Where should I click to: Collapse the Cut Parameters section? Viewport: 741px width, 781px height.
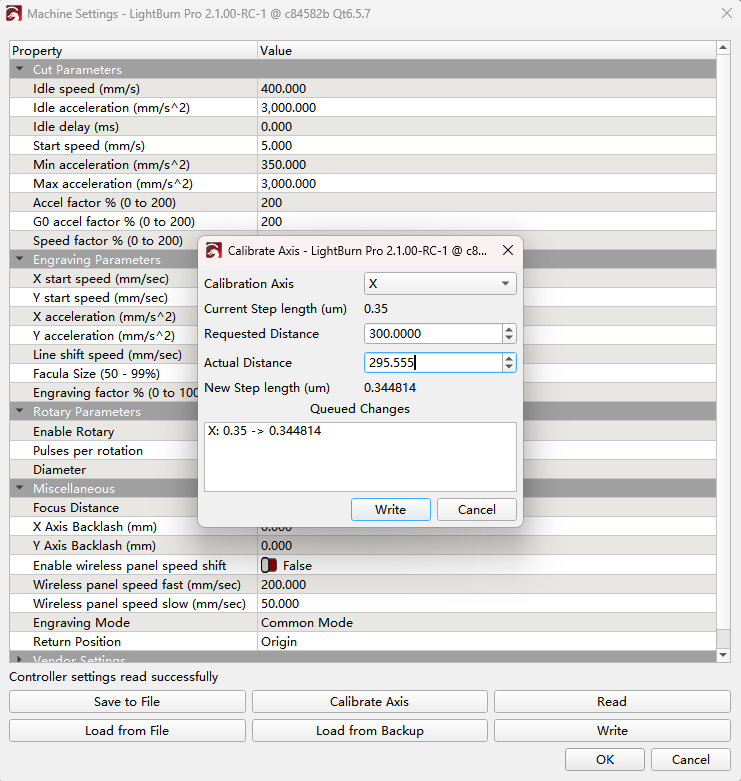tap(19, 70)
